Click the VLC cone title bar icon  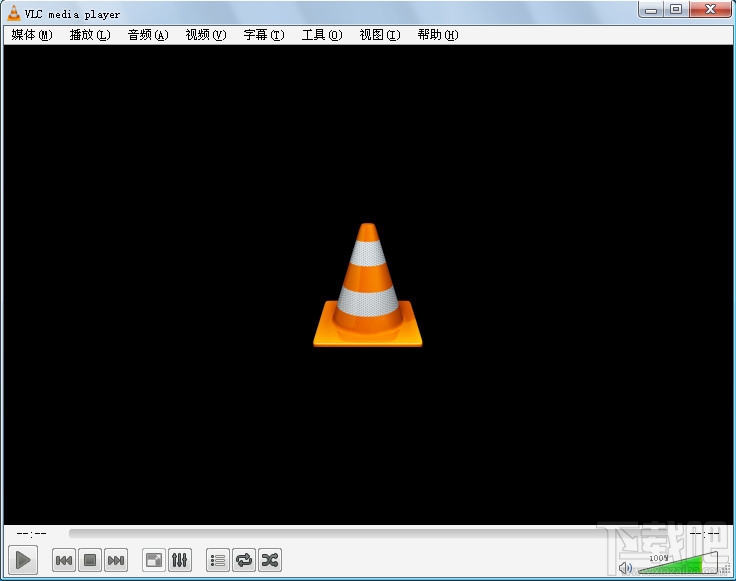tap(14, 13)
